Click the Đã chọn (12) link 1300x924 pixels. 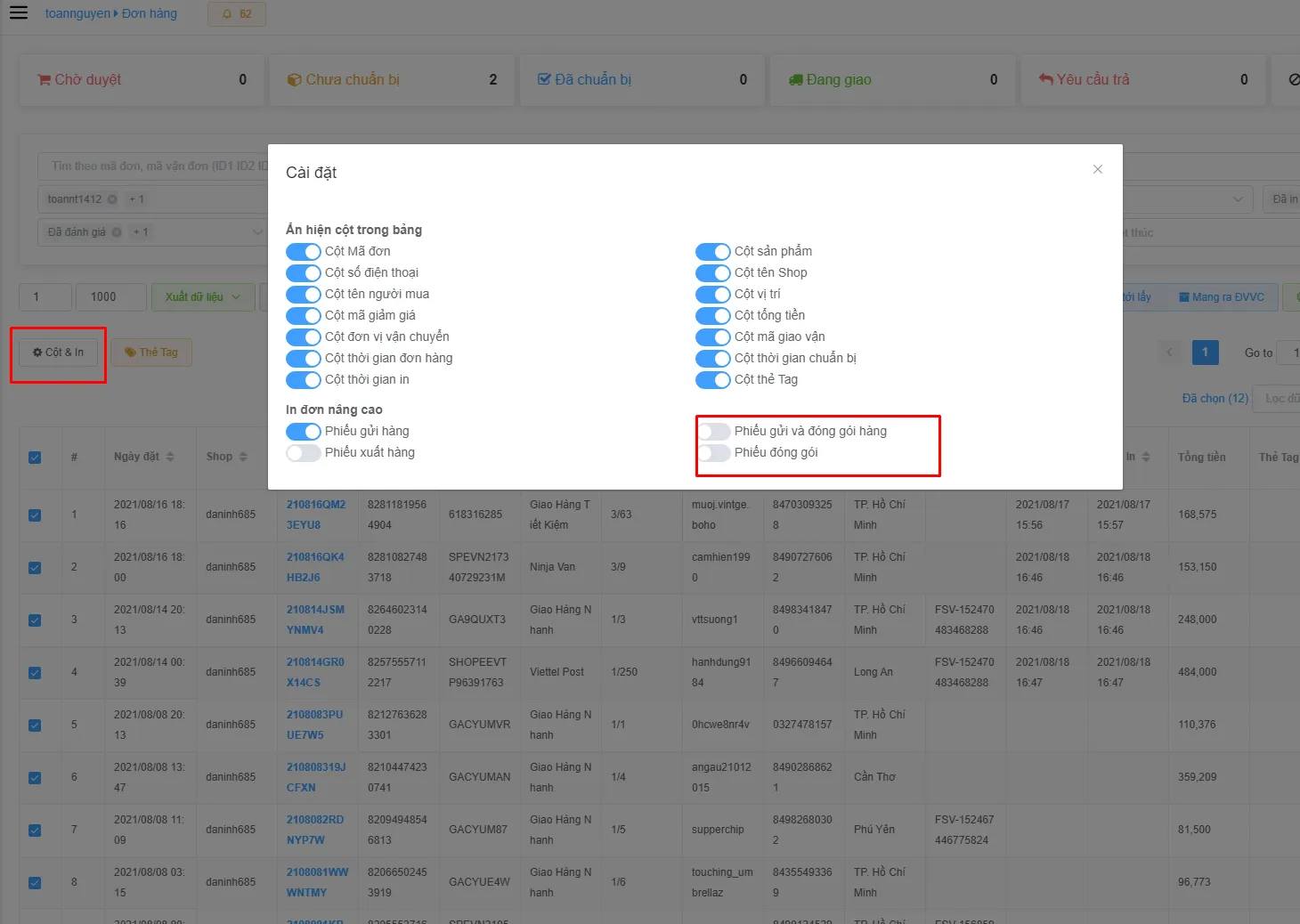pos(1215,399)
